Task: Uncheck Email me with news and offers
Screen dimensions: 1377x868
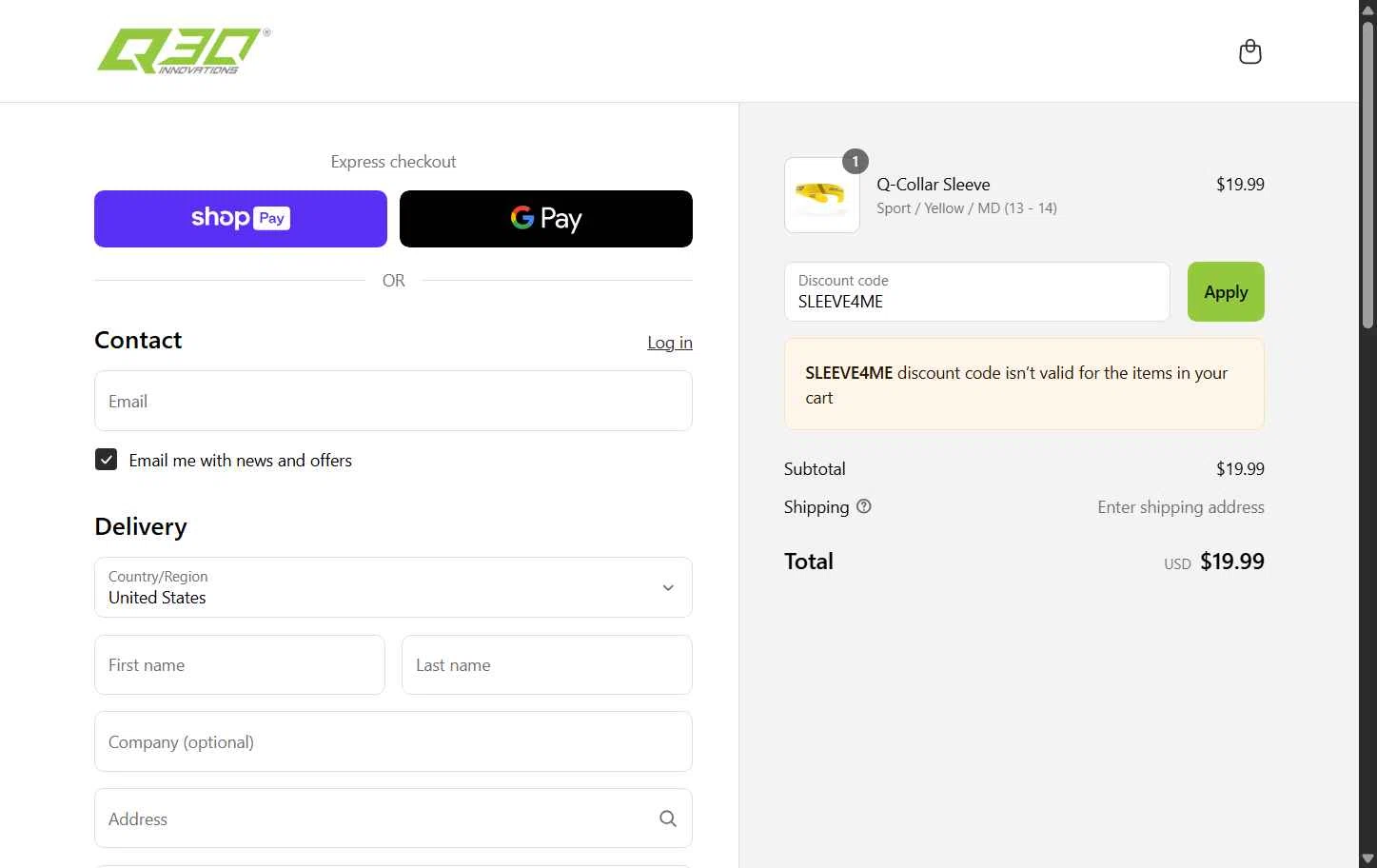Action: pos(106,460)
